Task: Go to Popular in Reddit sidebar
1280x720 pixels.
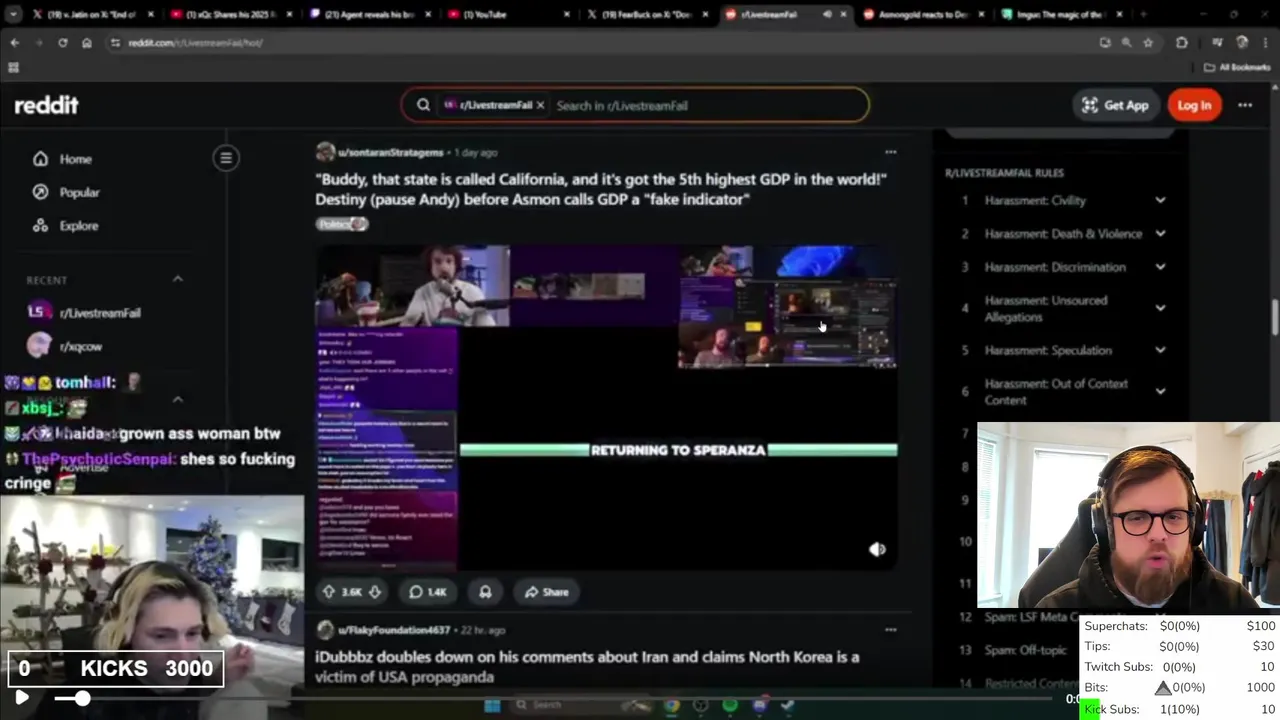Action: [x=67, y=192]
